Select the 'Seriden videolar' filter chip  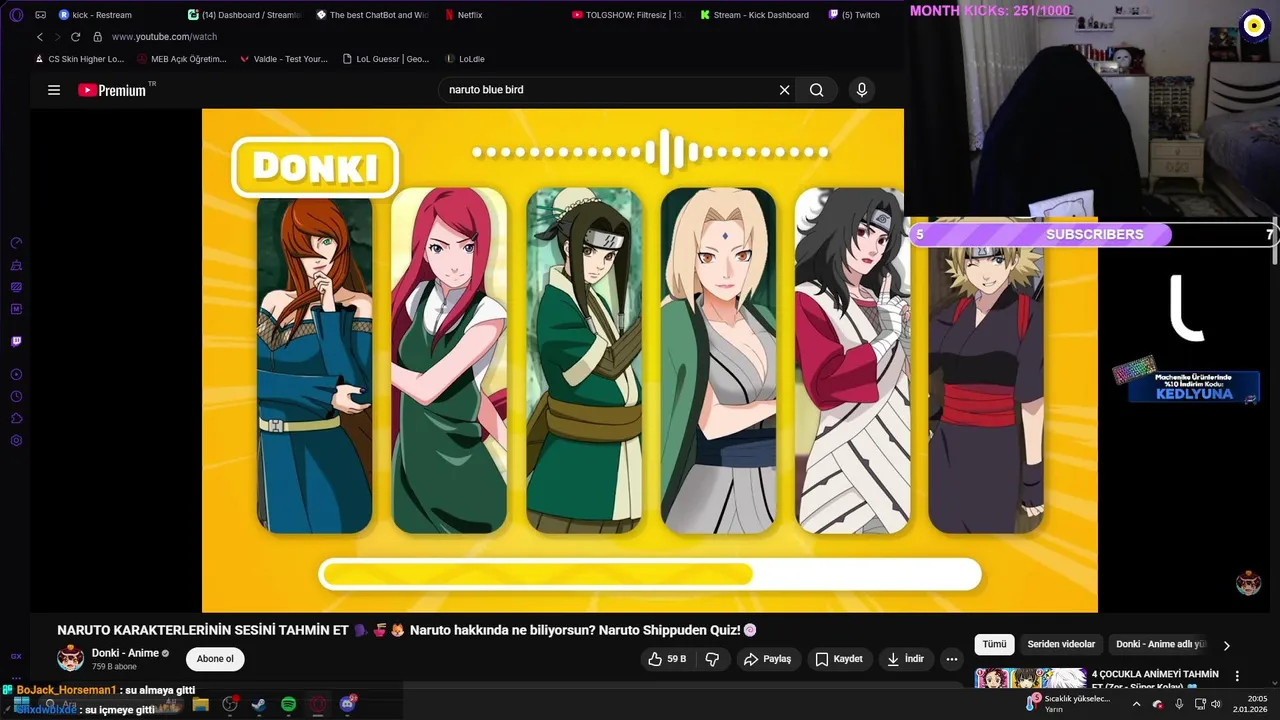pyautogui.click(x=1061, y=645)
